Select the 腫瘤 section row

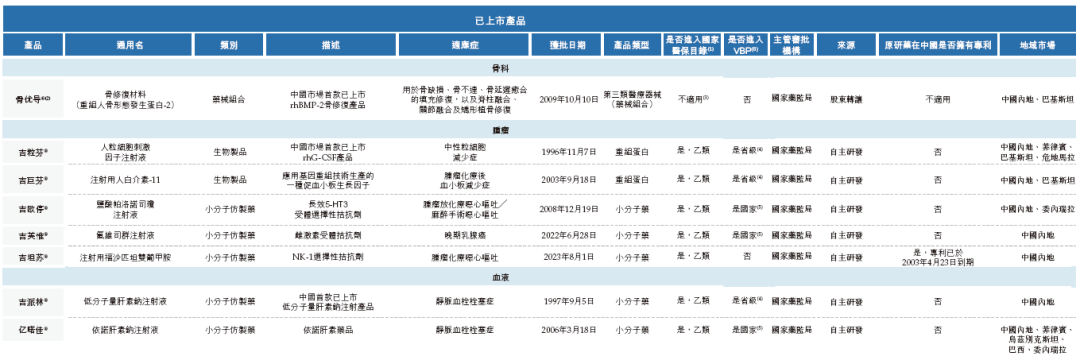point(539,129)
